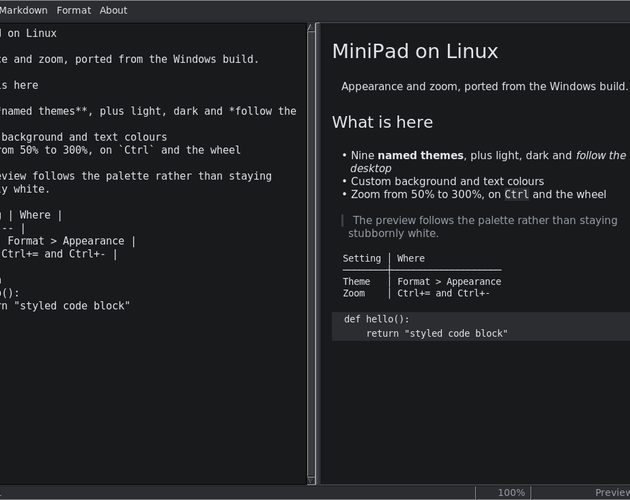Click the 'Appearance and zoom, ported' preview paragraph
The height and width of the screenshot is (500, 630).
[484, 86]
